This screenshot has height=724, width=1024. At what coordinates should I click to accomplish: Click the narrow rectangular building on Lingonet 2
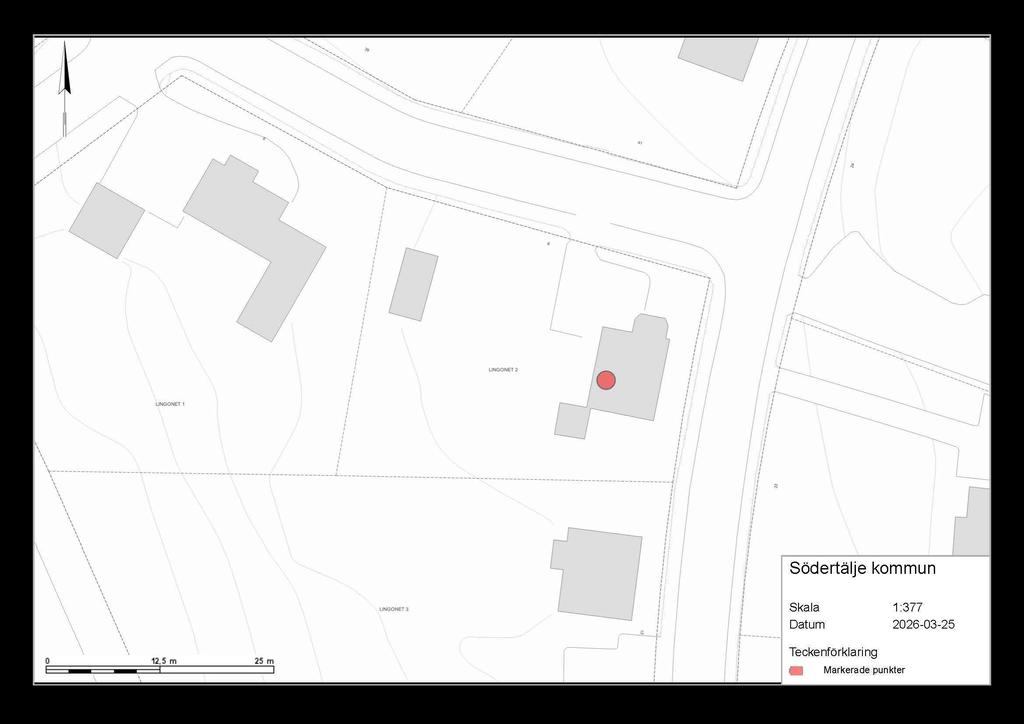click(413, 285)
